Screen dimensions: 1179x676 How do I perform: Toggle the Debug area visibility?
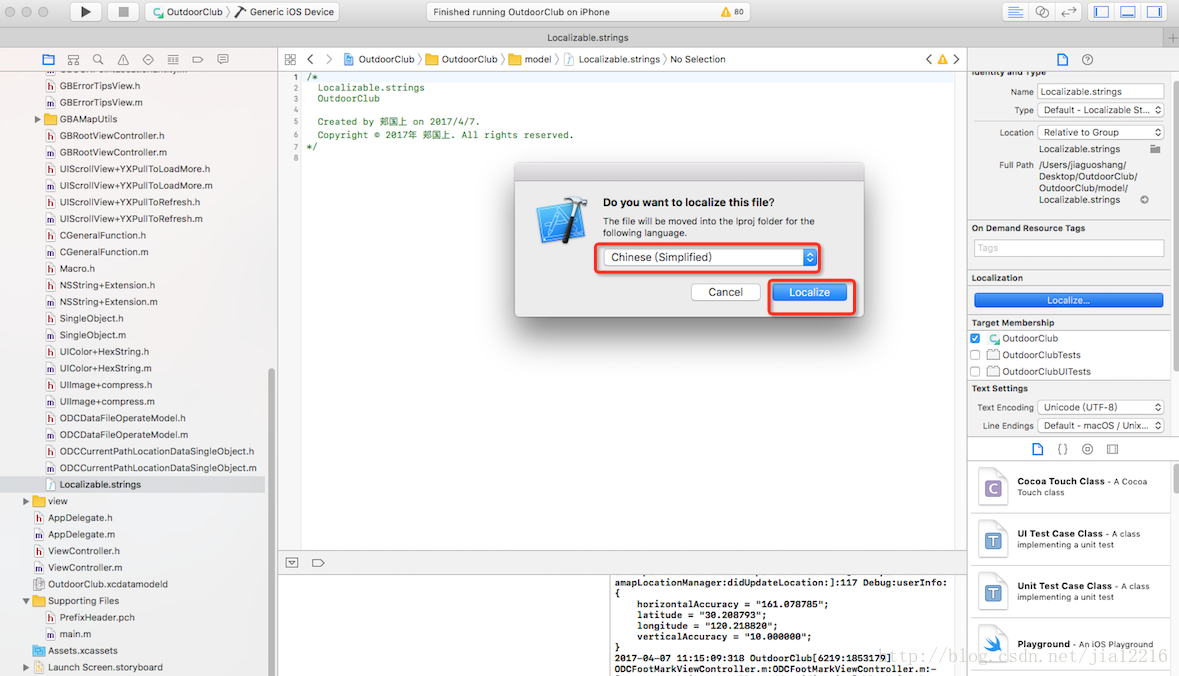click(1128, 11)
